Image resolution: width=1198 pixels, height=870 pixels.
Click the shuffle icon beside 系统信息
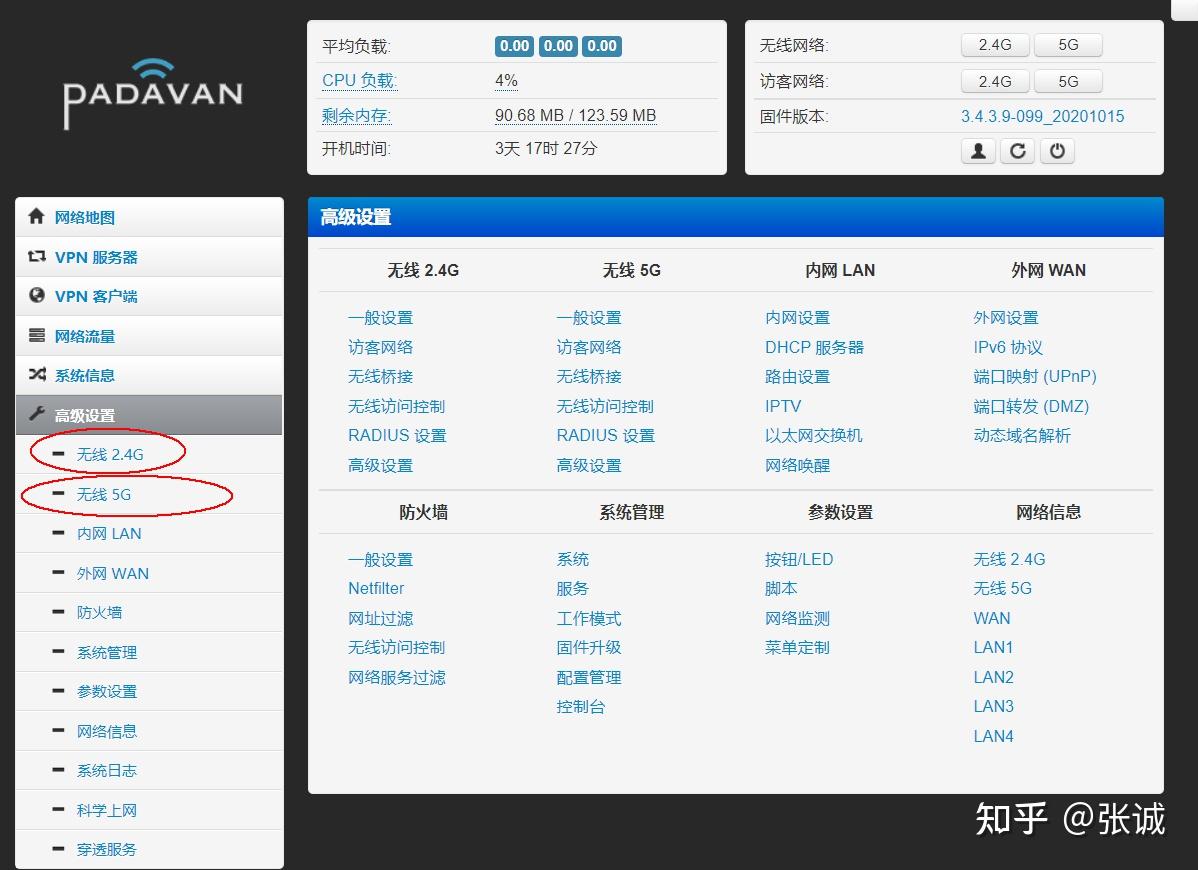click(36, 374)
